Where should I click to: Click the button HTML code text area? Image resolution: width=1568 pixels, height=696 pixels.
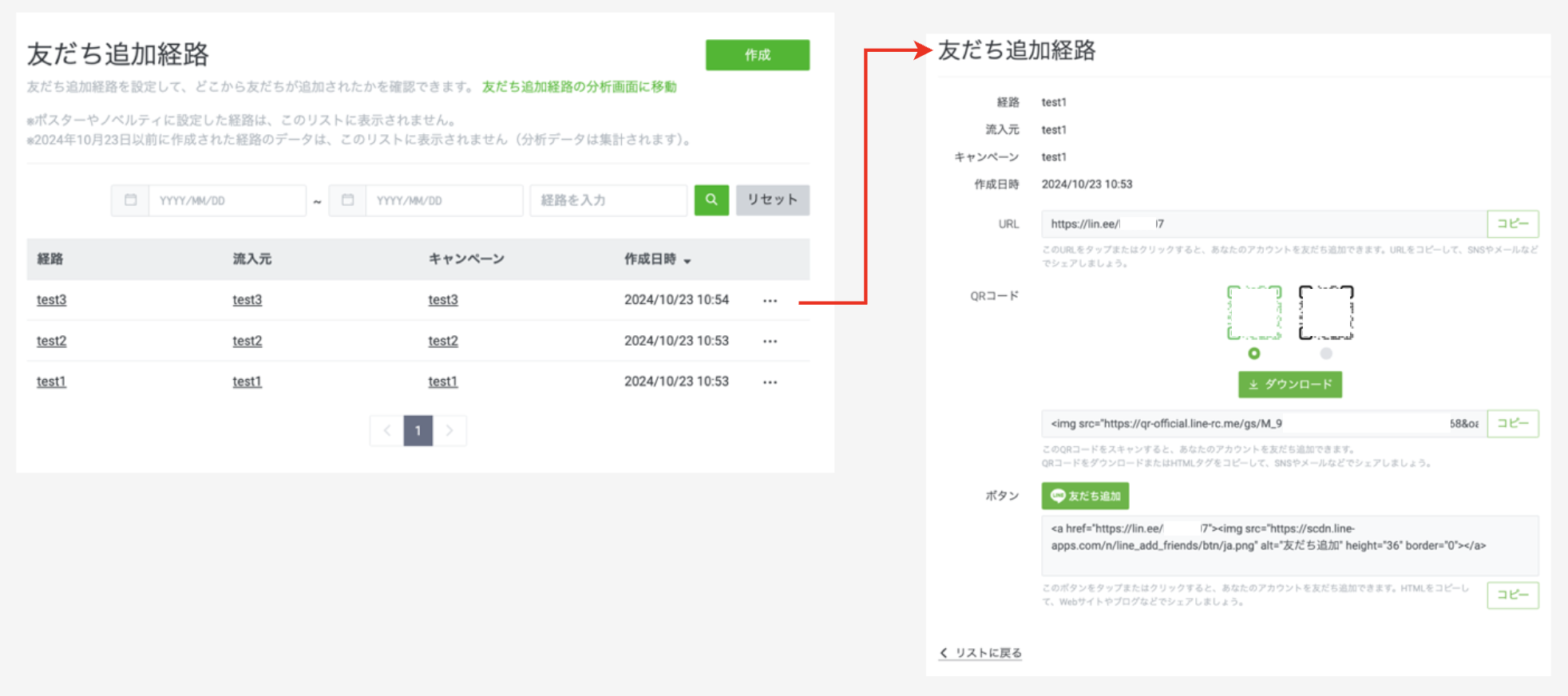(x=1289, y=546)
